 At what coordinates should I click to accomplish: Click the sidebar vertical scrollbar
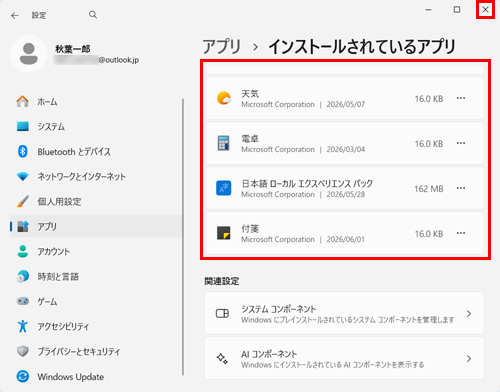tap(183, 237)
